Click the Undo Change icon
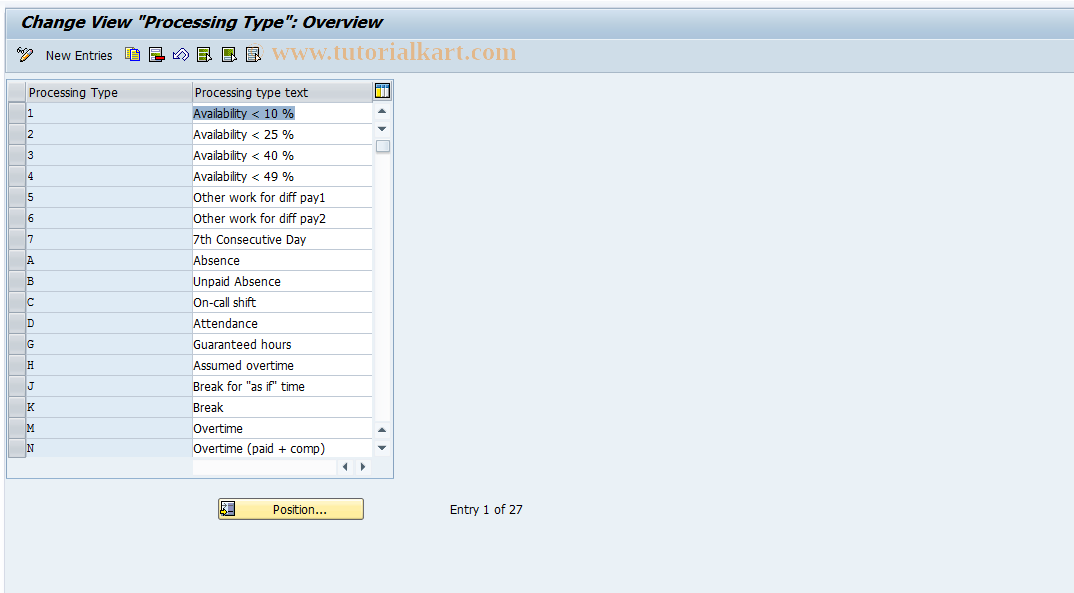1074x593 pixels. click(x=181, y=55)
